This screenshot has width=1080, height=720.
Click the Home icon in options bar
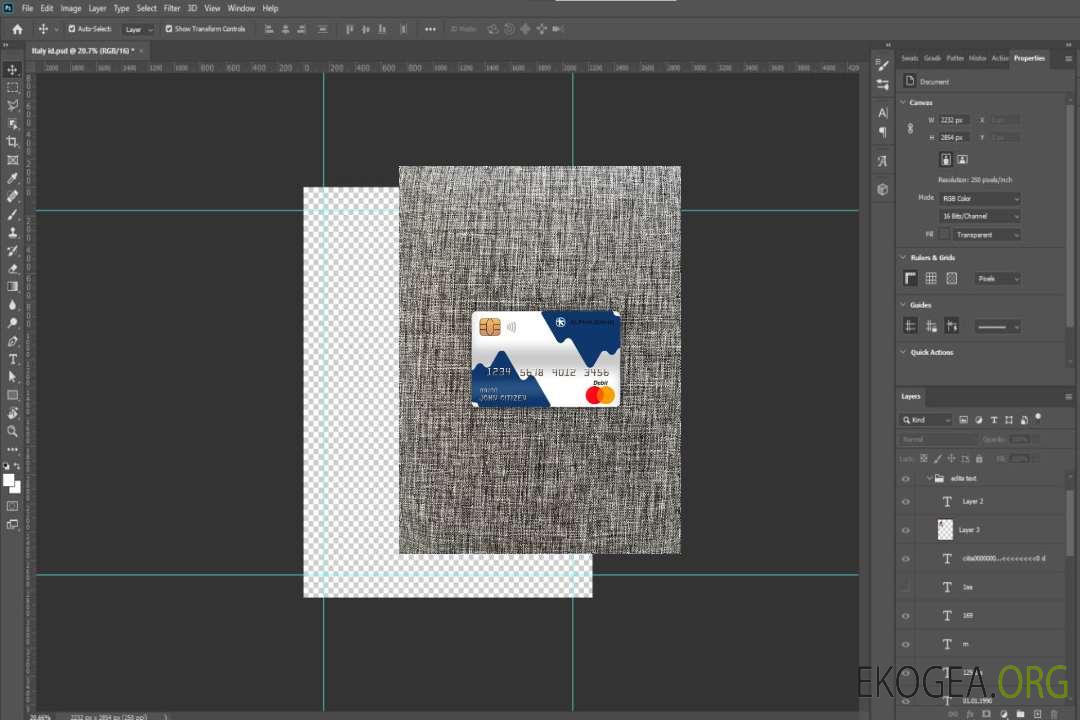click(17, 29)
